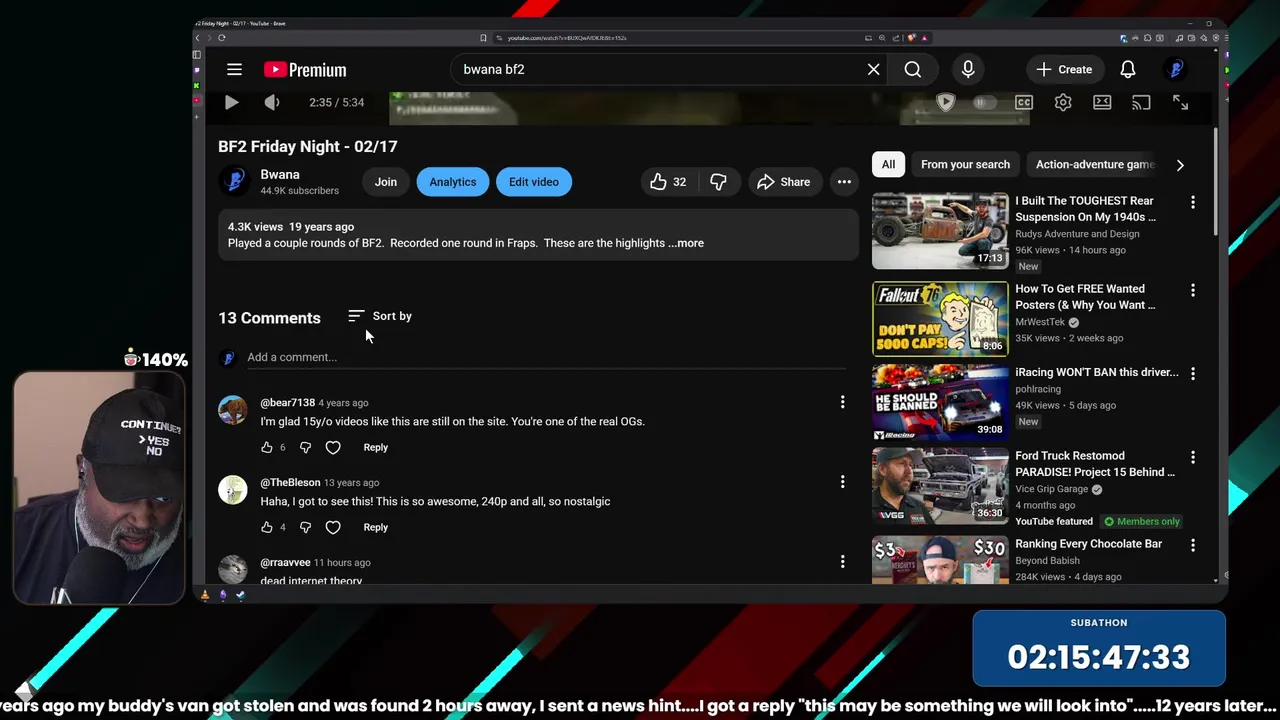
Task: Open options menu for @rraavvee comment
Action: tap(842, 562)
